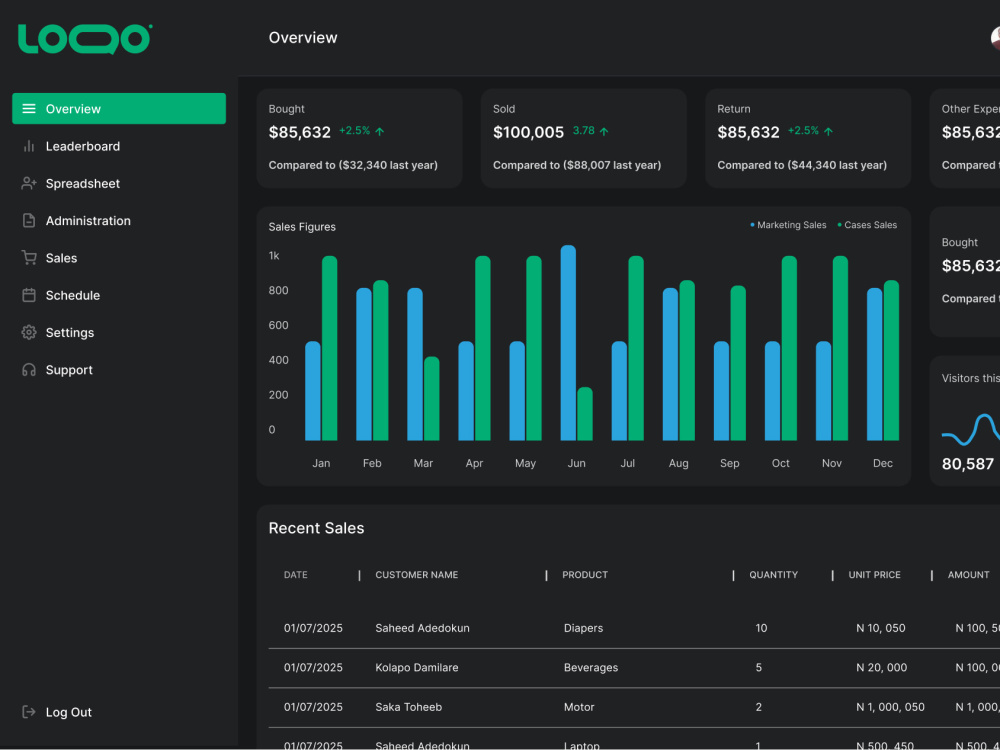Screen dimensions: 1000x750
Task: Open the Schedule page
Action: coord(73,295)
